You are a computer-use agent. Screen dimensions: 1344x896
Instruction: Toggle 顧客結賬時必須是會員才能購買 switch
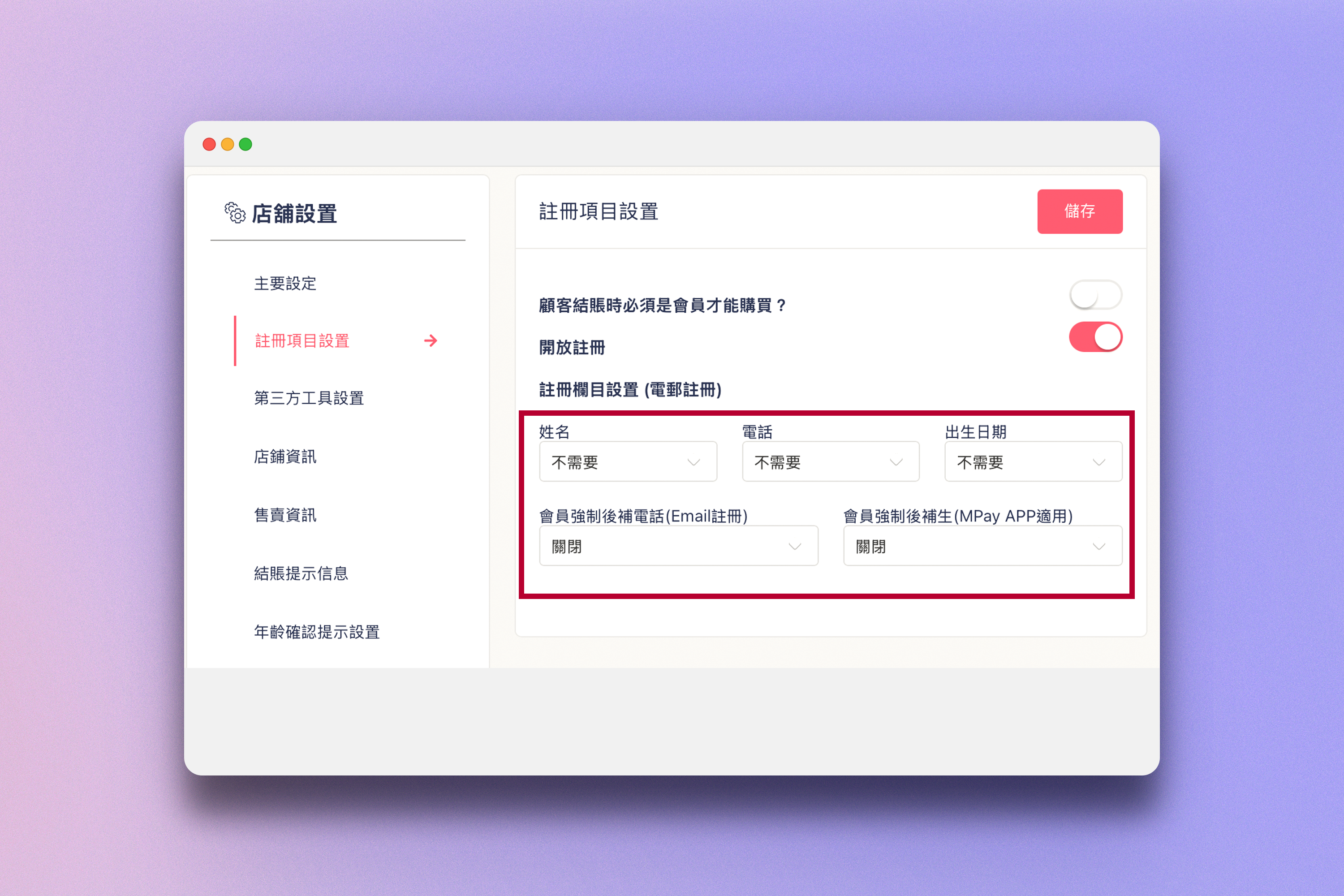1095,295
